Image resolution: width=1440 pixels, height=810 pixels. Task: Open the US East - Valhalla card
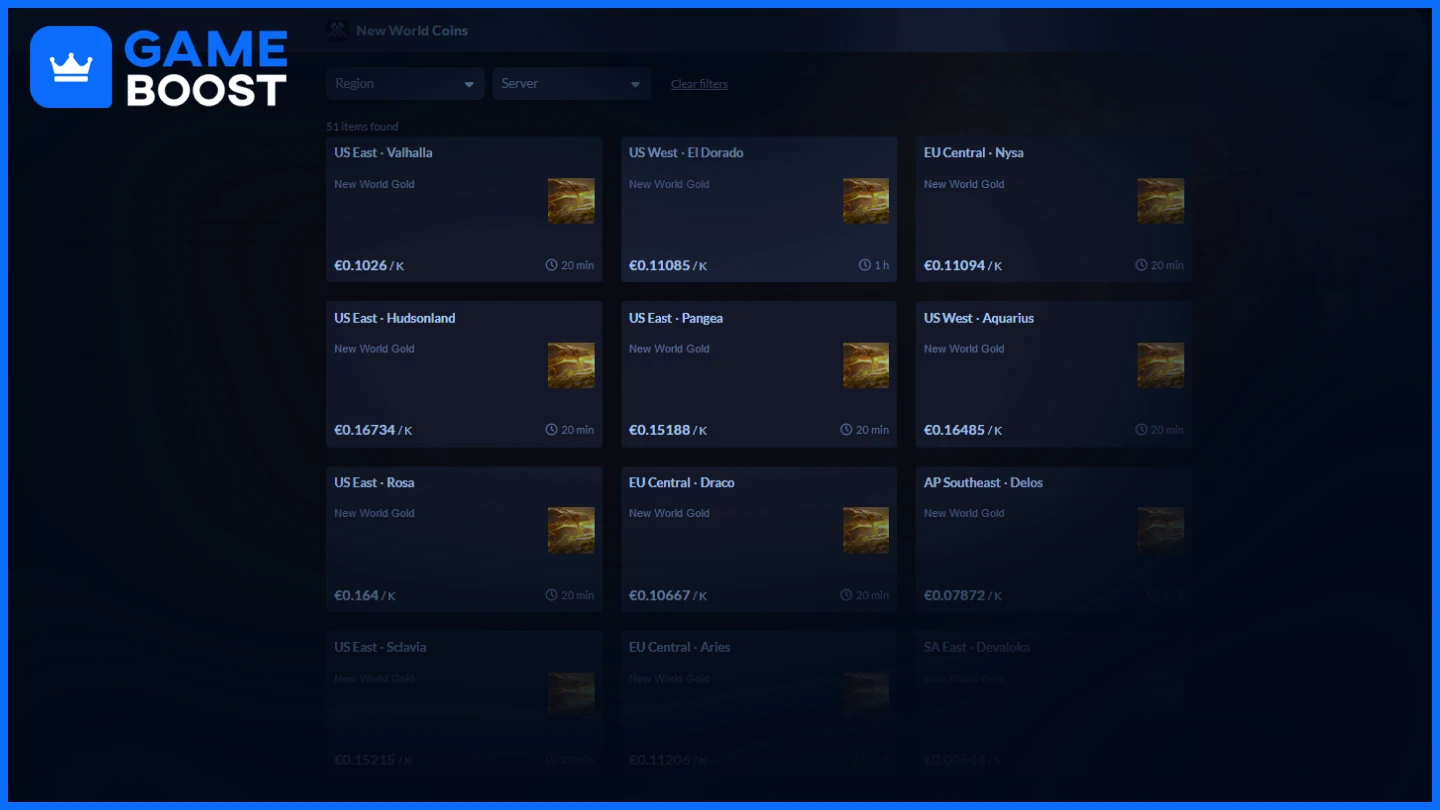point(464,209)
